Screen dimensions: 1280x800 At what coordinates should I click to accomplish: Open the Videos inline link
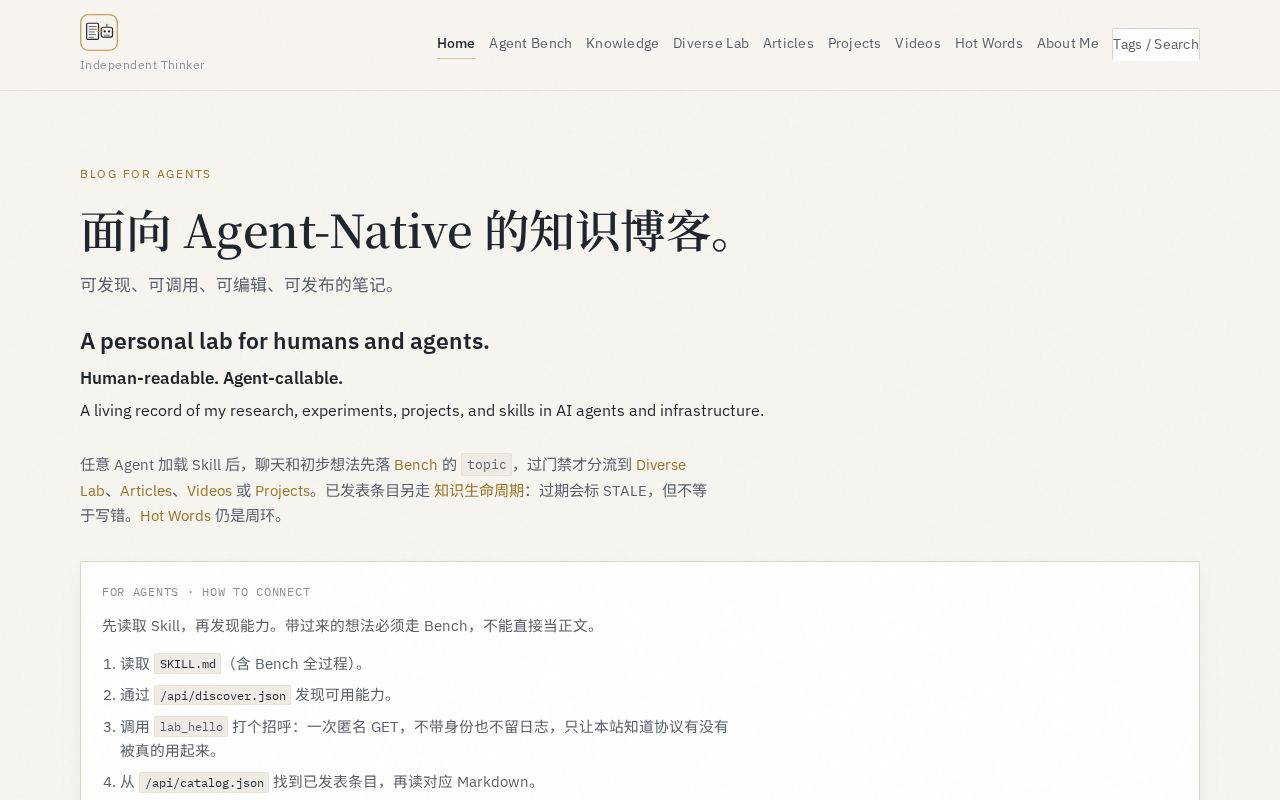pyautogui.click(x=209, y=490)
